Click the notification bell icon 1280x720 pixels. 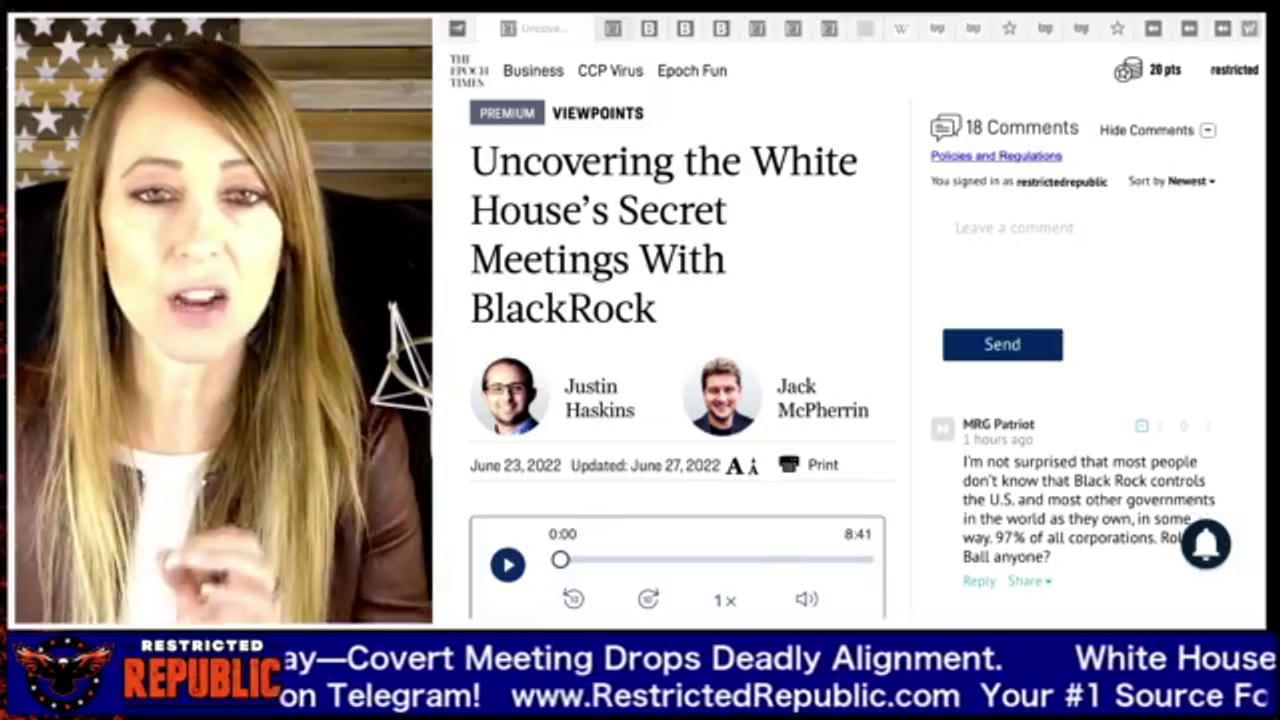[1206, 544]
